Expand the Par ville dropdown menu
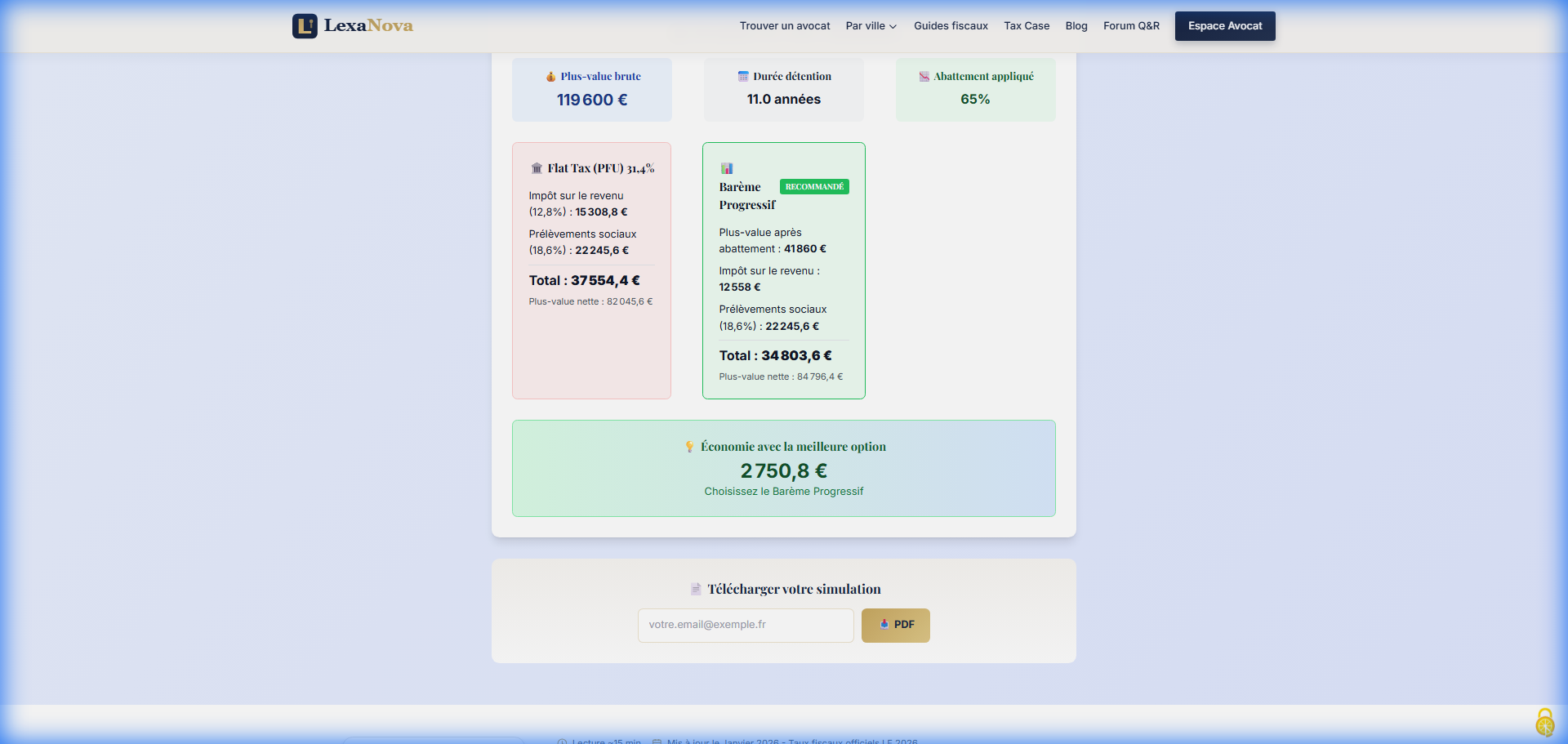1568x744 pixels. pyautogui.click(x=871, y=26)
